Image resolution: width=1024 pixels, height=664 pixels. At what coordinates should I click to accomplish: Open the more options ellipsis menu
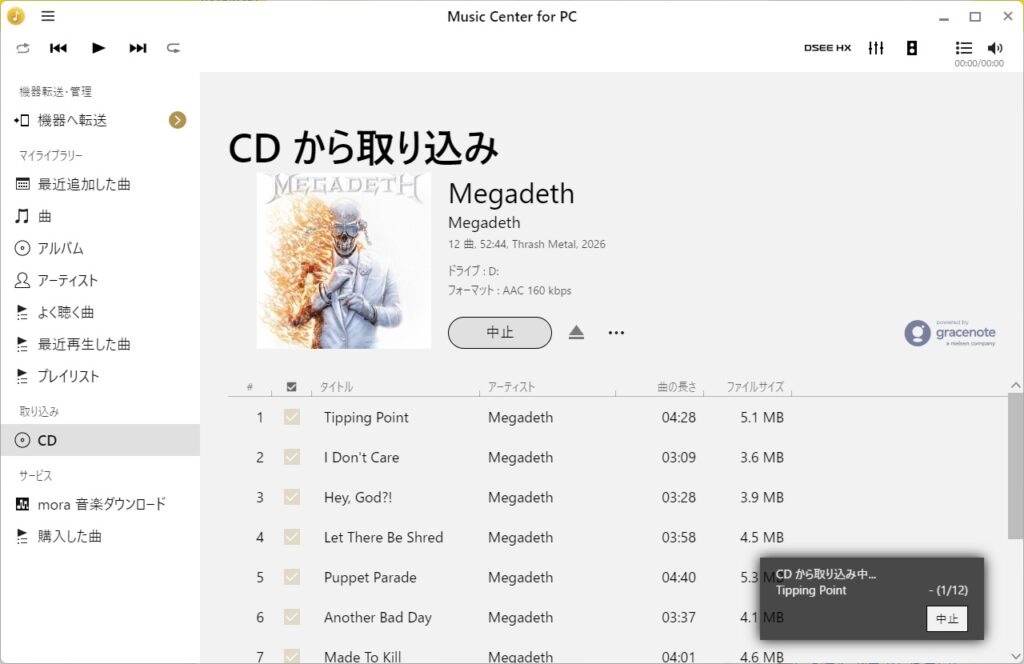click(x=616, y=333)
